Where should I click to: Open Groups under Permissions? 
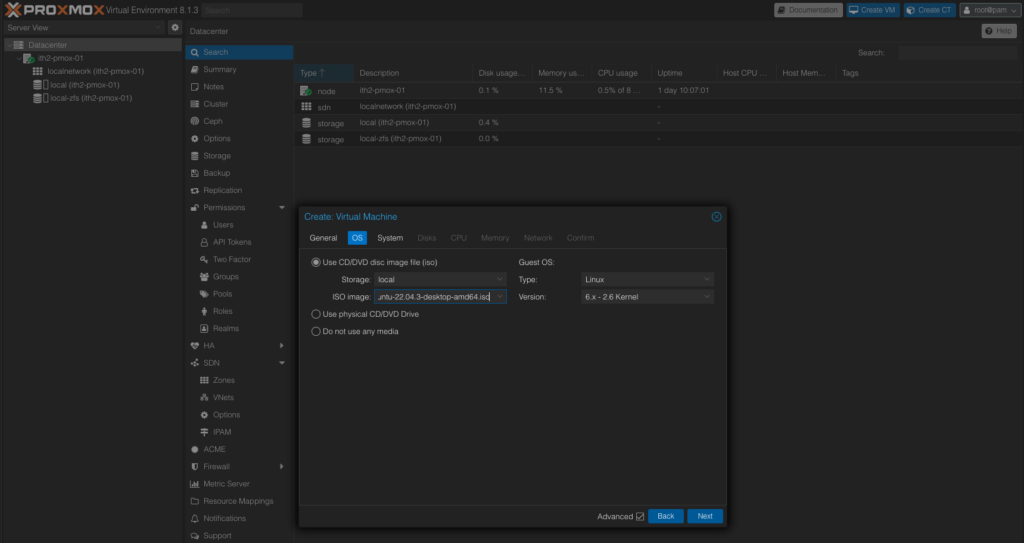(239, 276)
